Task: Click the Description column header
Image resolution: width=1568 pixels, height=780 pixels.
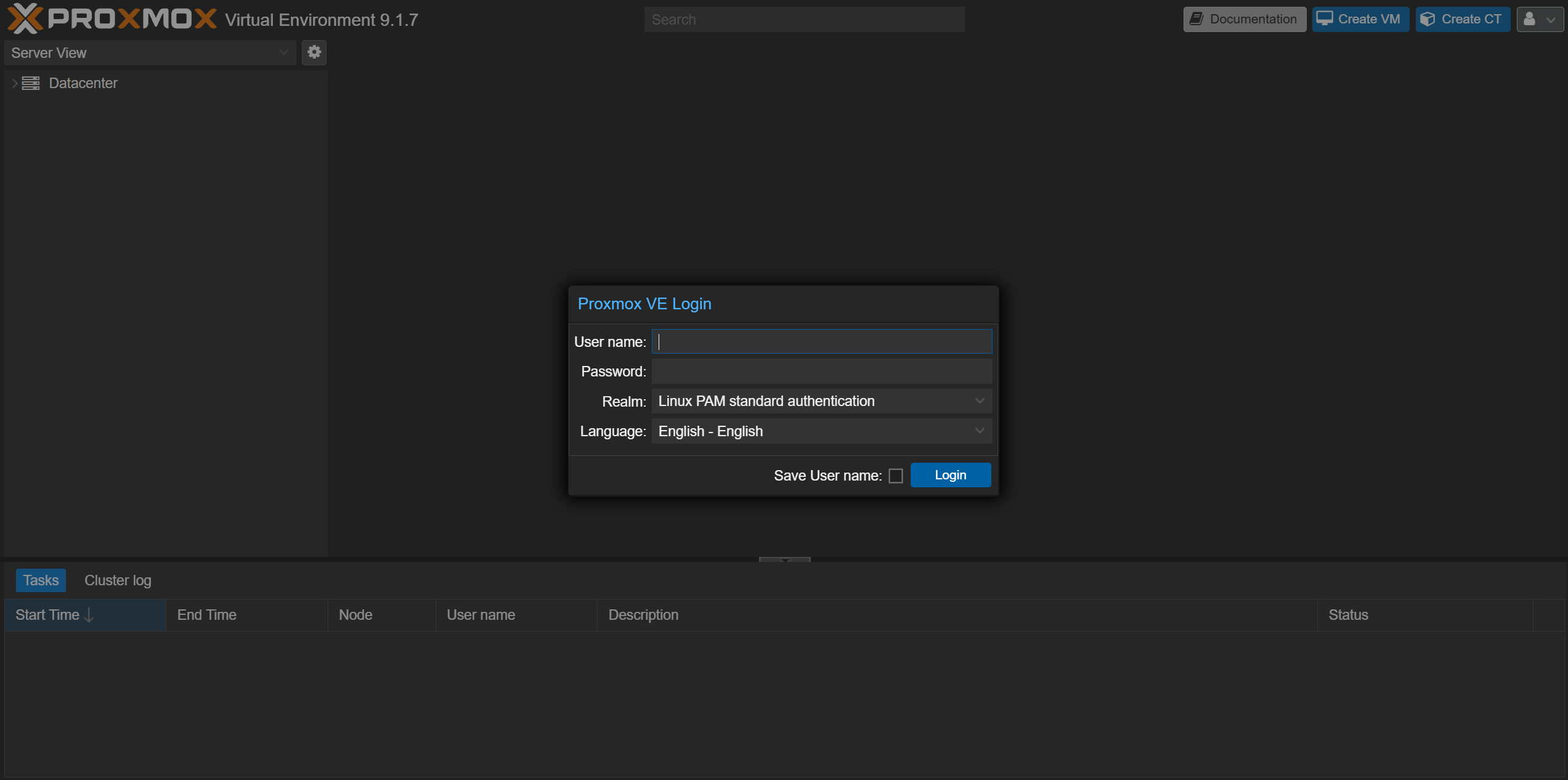Action: pos(643,615)
